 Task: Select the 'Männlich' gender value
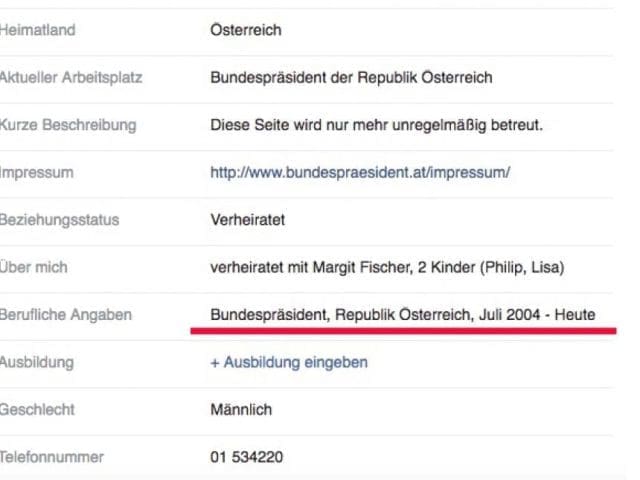click(241, 409)
